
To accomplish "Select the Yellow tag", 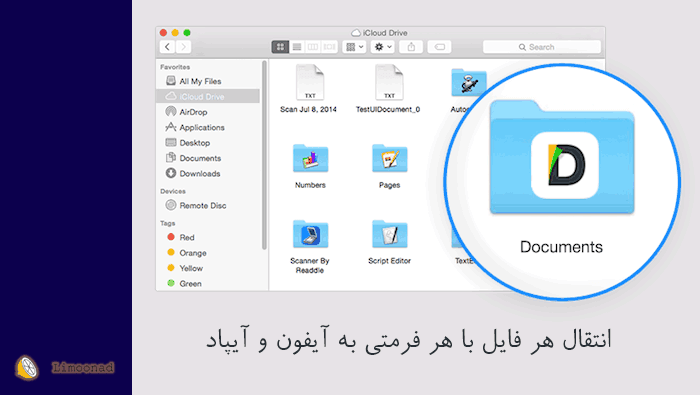I will [208, 268].
